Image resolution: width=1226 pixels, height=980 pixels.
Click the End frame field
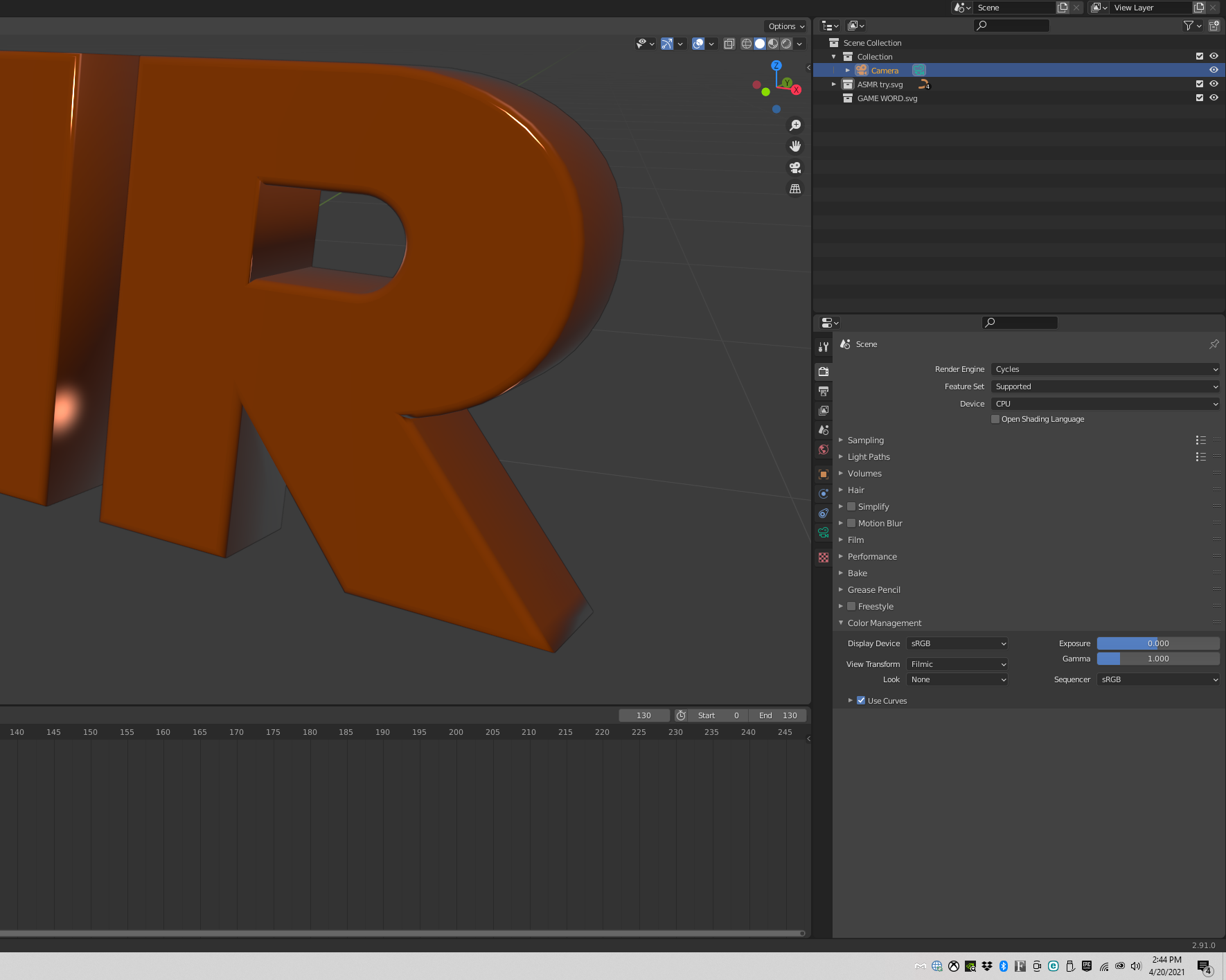pyautogui.click(x=778, y=715)
